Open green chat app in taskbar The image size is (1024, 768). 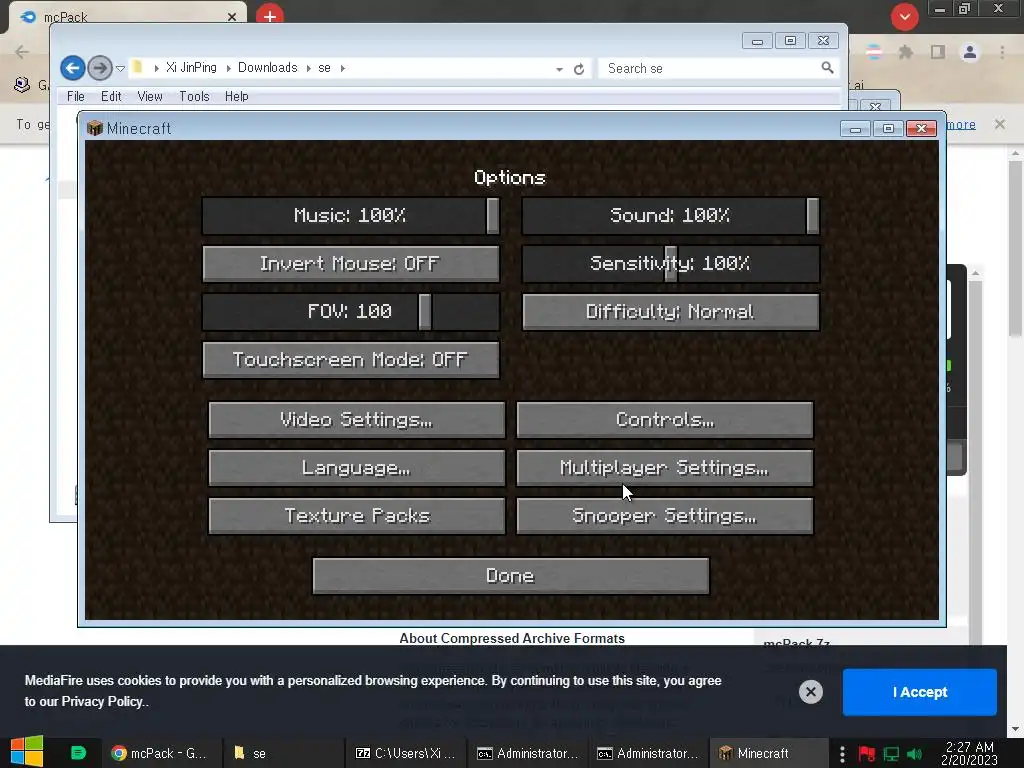(78, 753)
